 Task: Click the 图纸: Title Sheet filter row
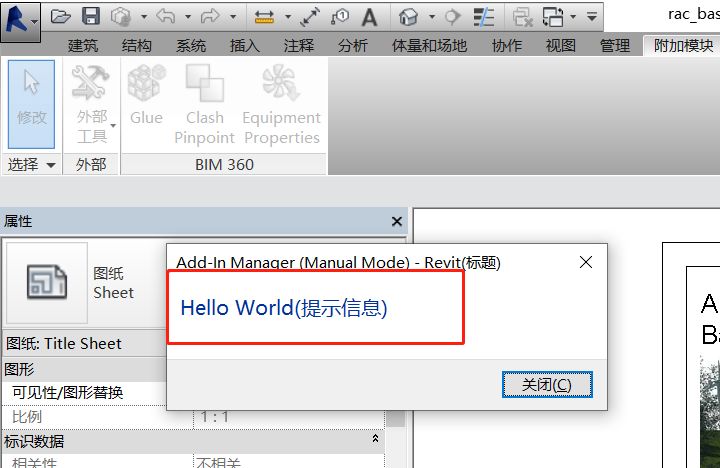pyautogui.click(x=84, y=344)
